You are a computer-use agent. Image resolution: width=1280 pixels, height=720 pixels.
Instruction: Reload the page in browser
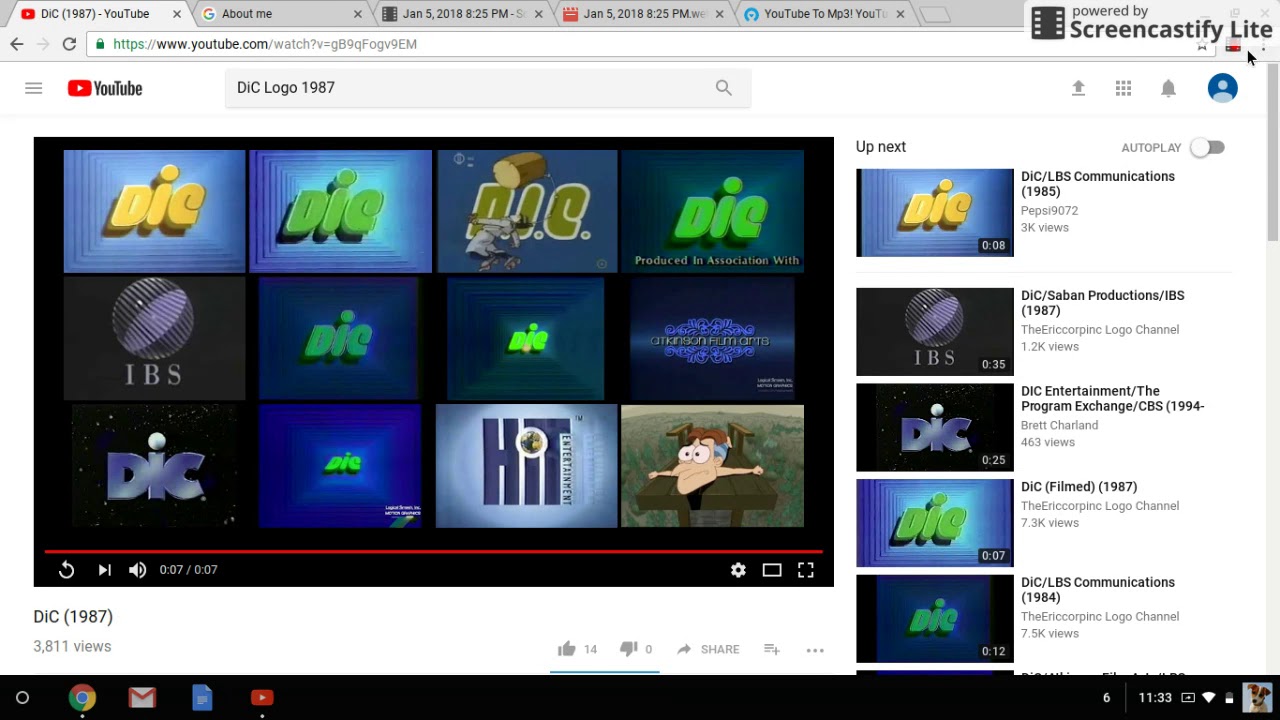(69, 44)
